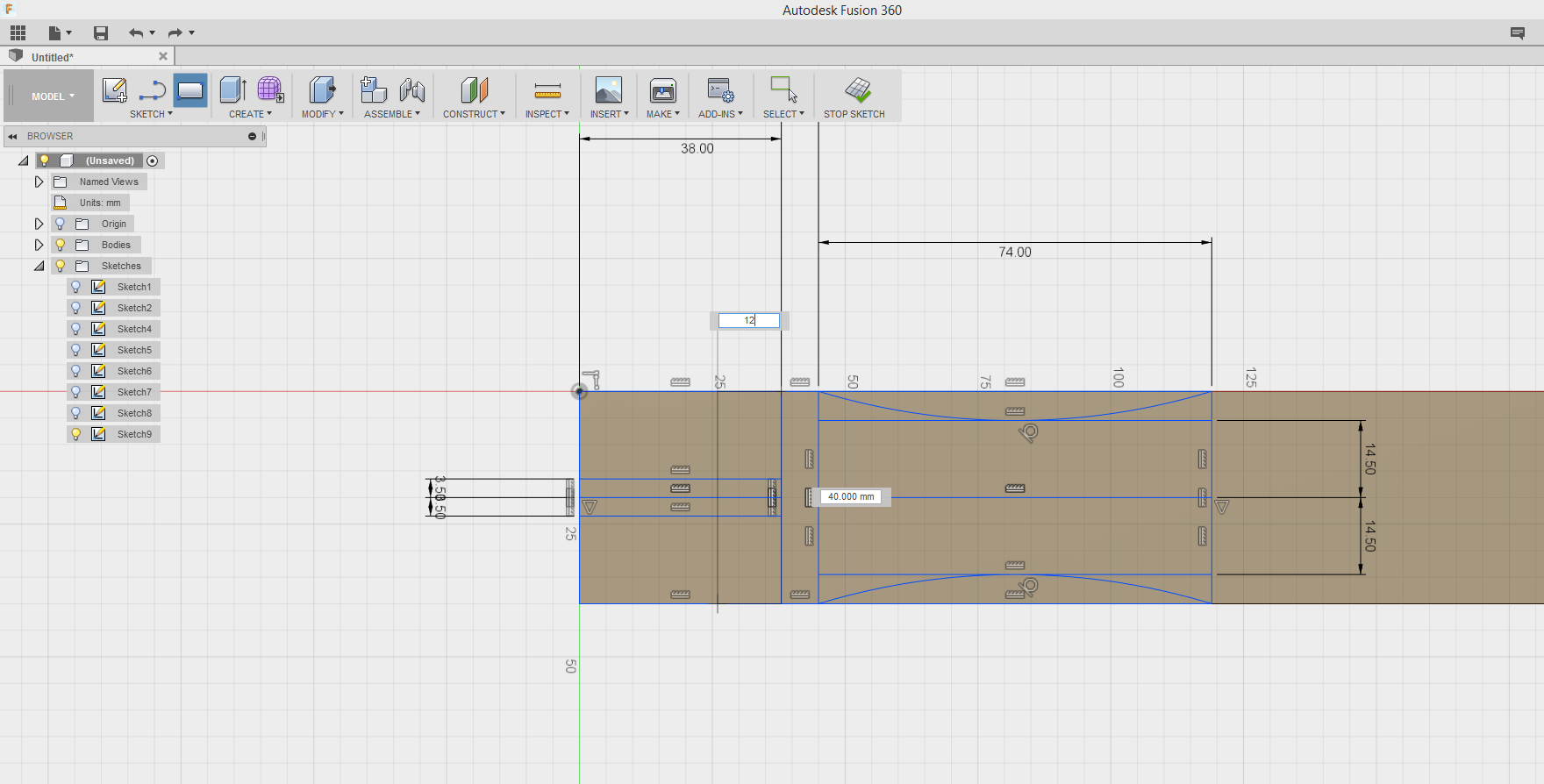This screenshot has width=1544, height=784.
Task: Click the Press Pull modify icon
Action: tap(322, 89)
